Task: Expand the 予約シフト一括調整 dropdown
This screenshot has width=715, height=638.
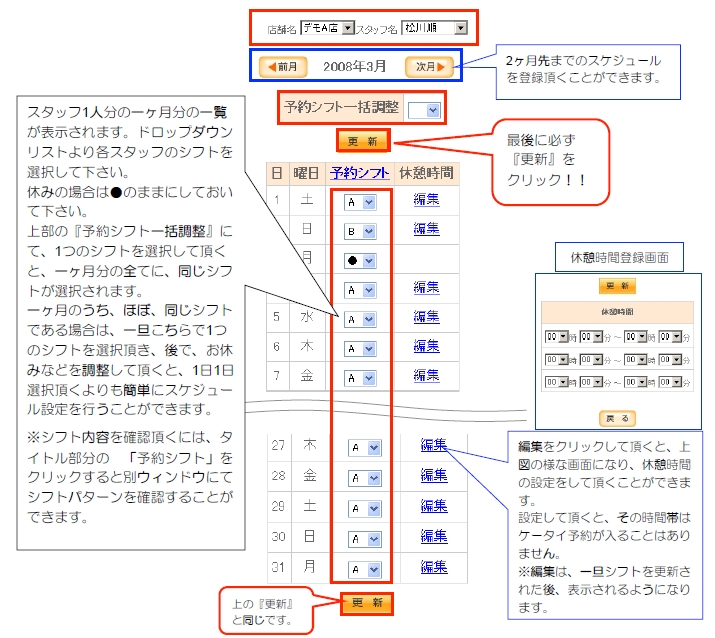Action: (425, 109)
